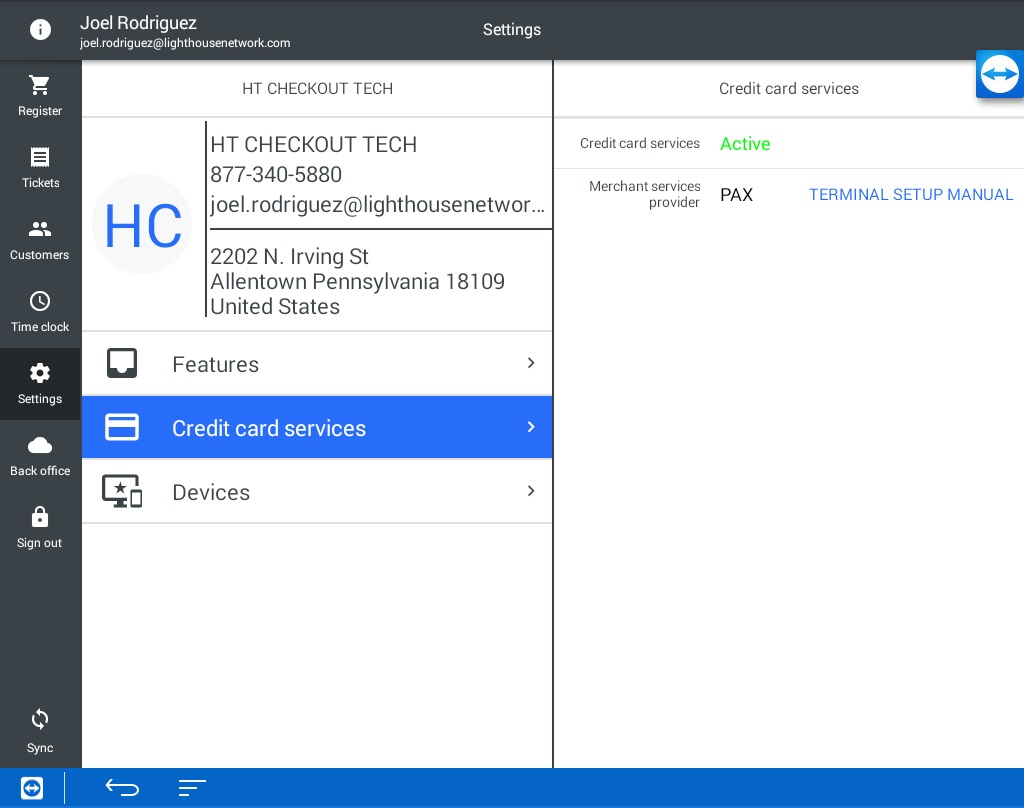This screenshot has height=808, width=1024.
Task: Open the TERMINAL SETUP MANUAL link
Action: pyautogui.click(x=911, y=195)
